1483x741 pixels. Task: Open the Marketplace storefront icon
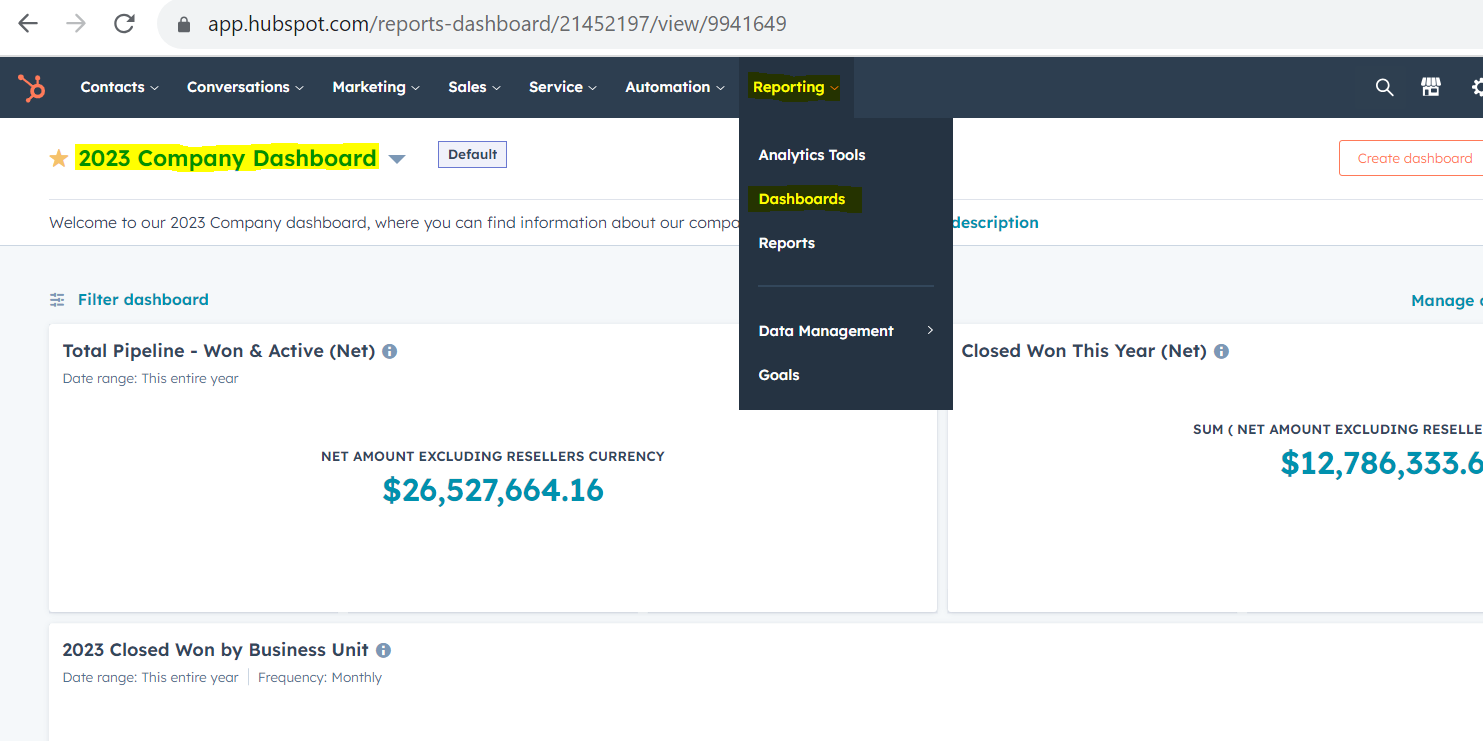click(1431, 87)
